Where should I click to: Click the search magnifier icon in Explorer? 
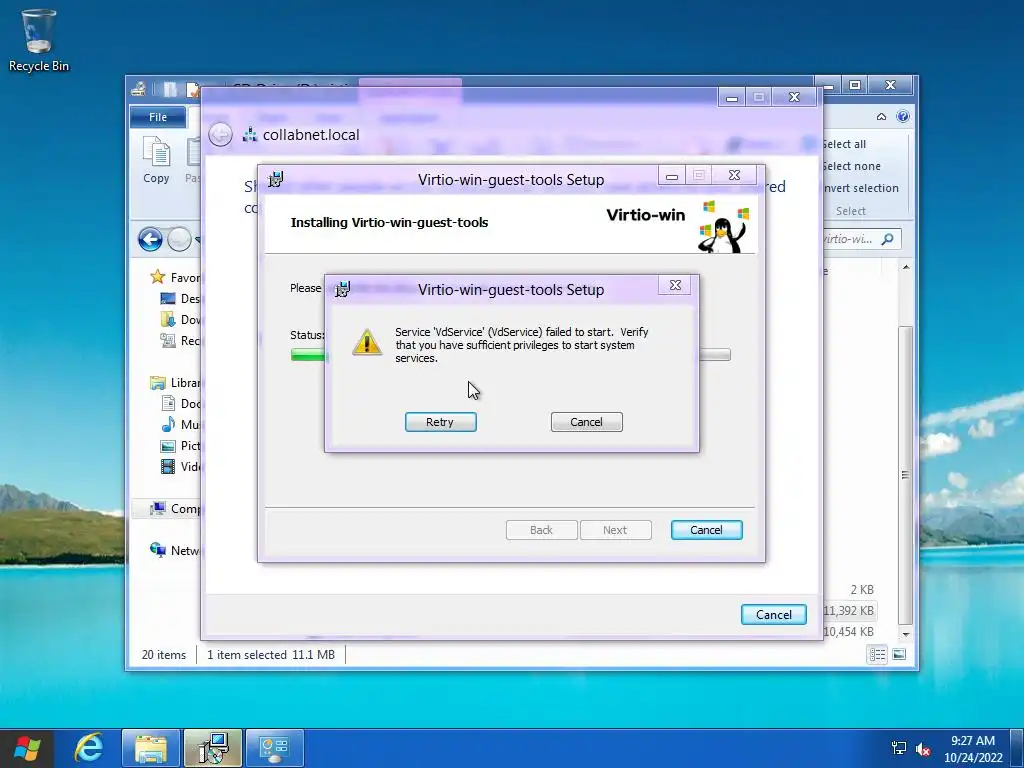(888, 239)
